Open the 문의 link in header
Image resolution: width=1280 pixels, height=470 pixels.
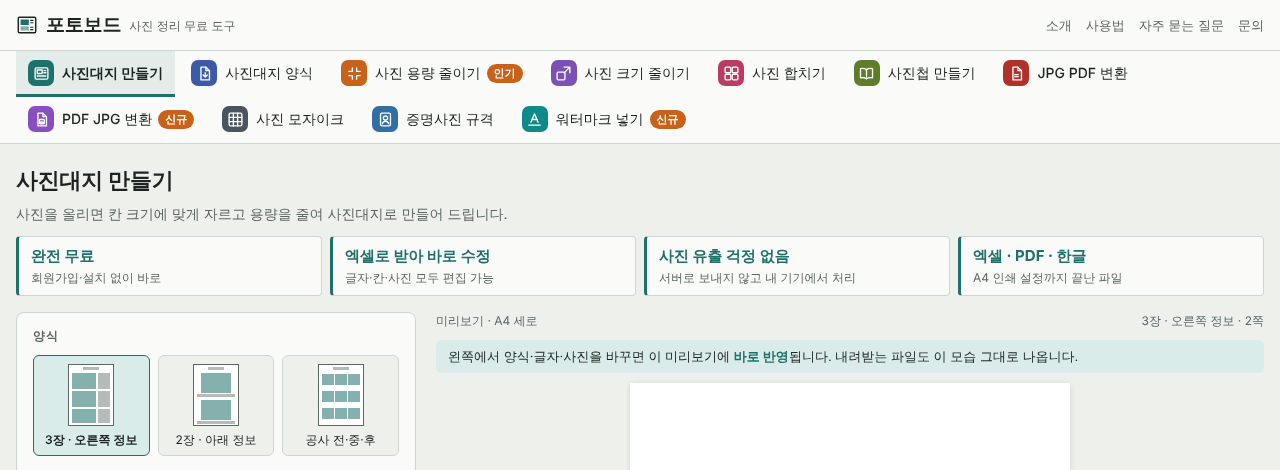[1251, 26]
